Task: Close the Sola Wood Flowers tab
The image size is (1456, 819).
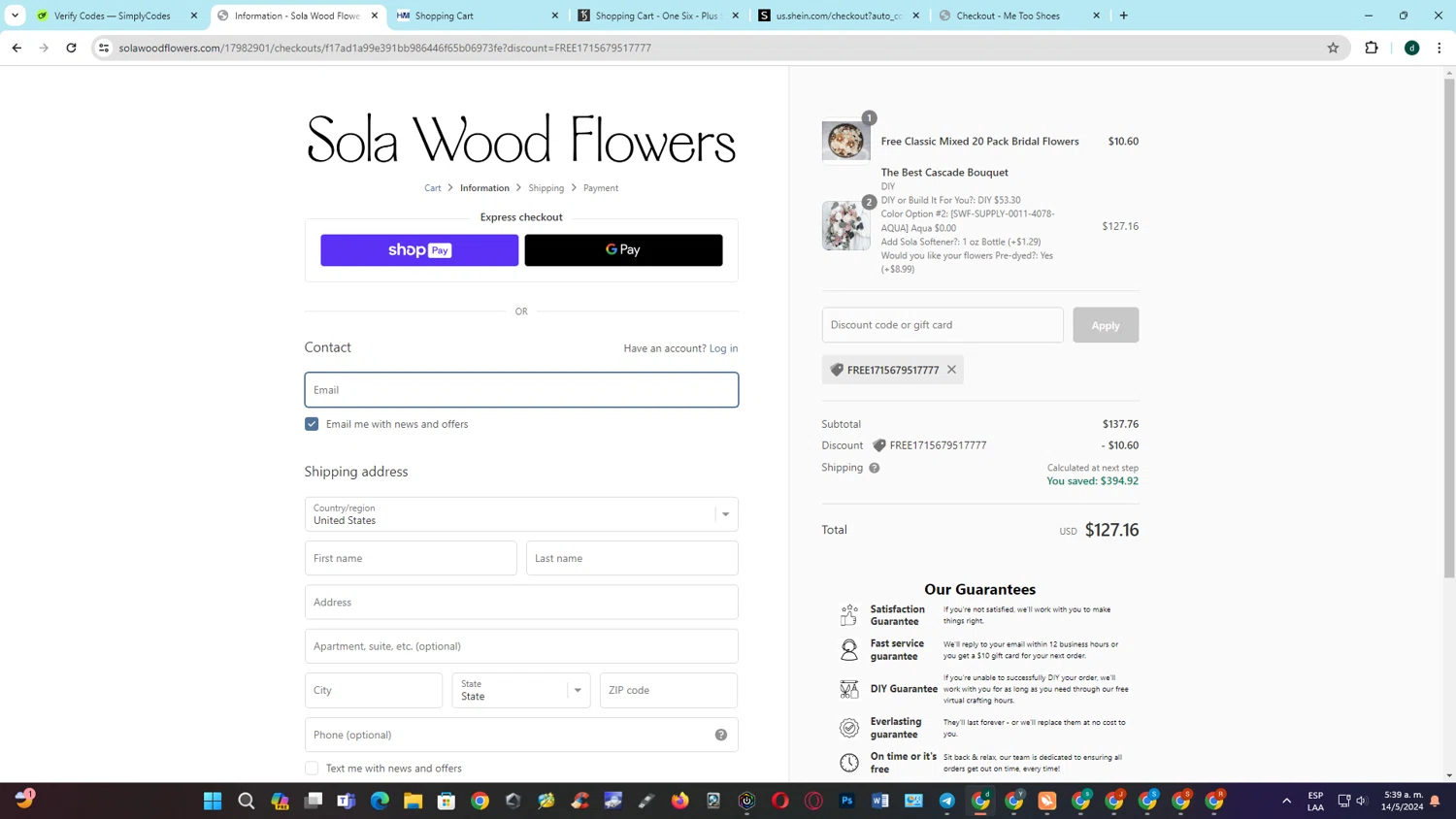Action: (x=375, y=16)
